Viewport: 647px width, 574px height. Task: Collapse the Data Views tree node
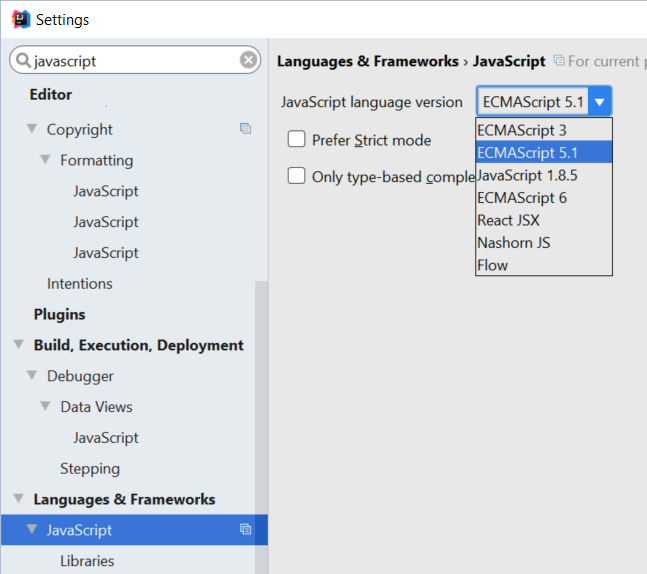(46, 407)
